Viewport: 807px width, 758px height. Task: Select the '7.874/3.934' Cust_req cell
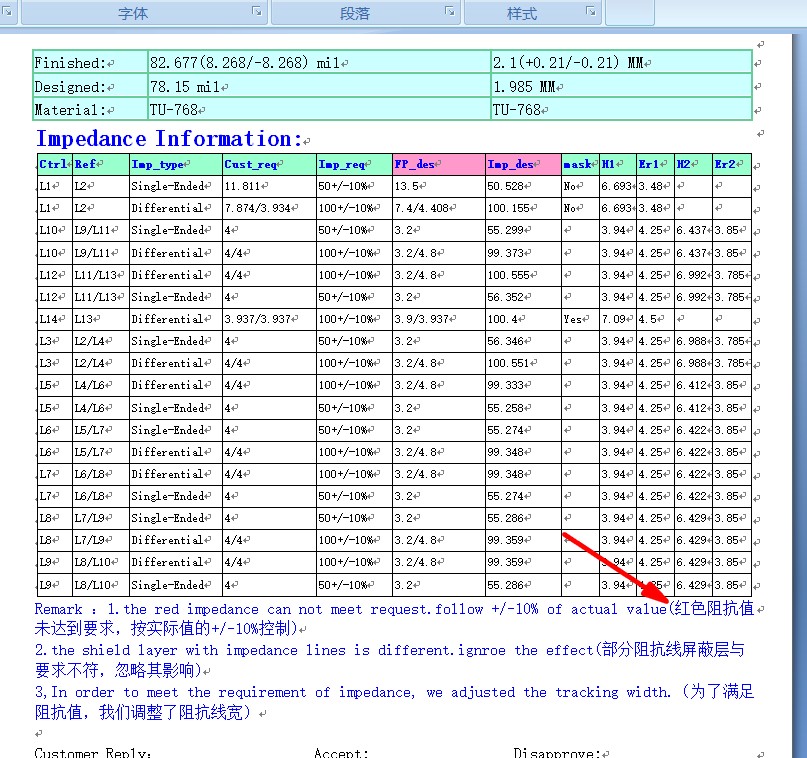pyautogui.click(x=270, y=208)
